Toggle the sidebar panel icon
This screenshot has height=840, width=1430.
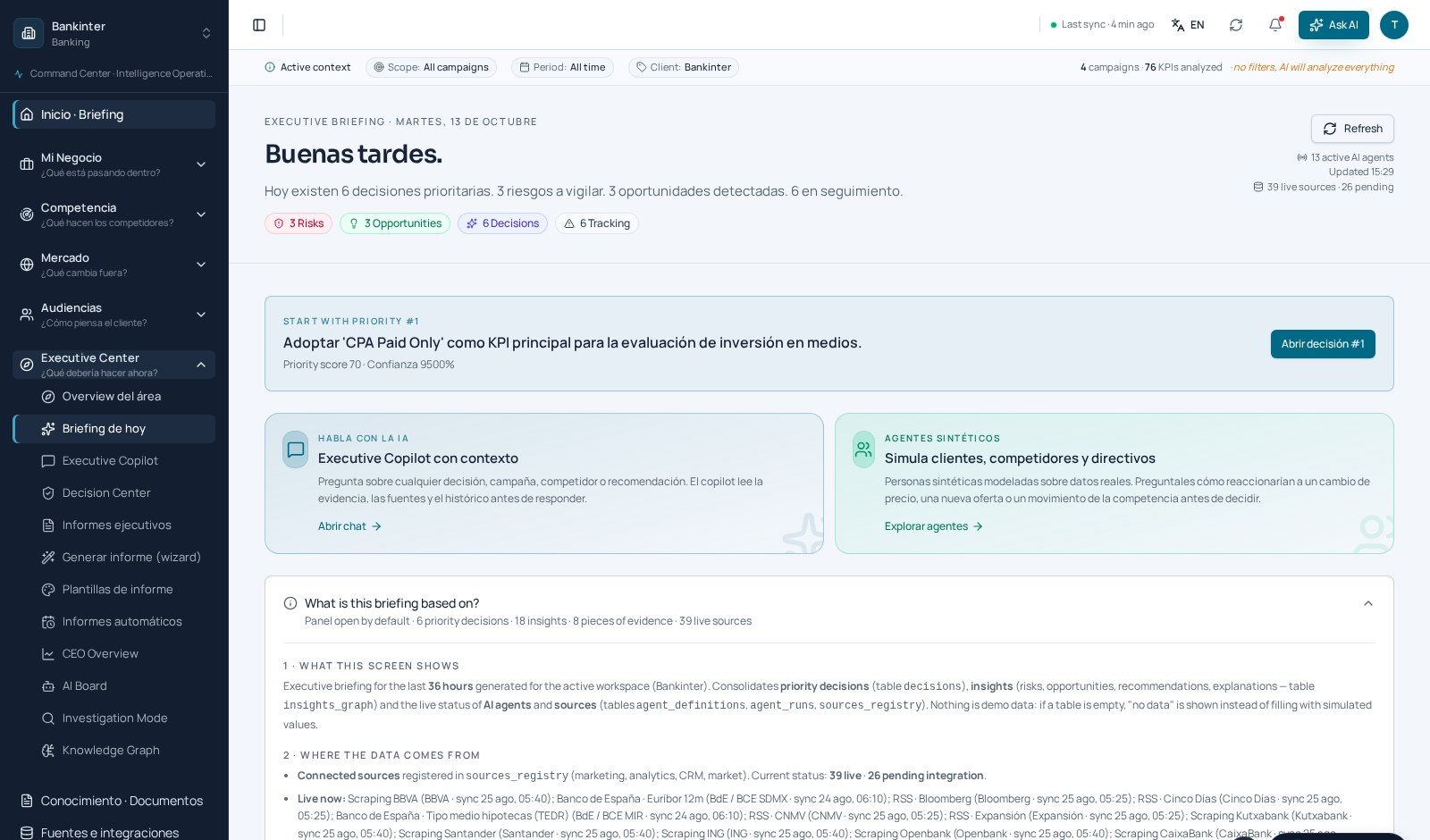(x=259, y=25)
